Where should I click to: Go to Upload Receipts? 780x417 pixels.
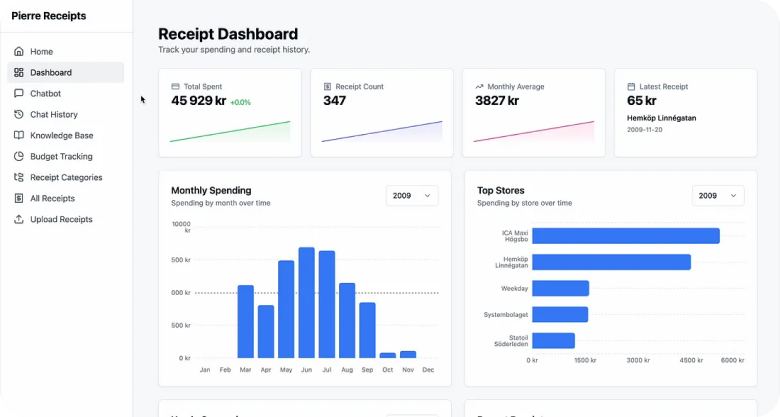[66, 219]
